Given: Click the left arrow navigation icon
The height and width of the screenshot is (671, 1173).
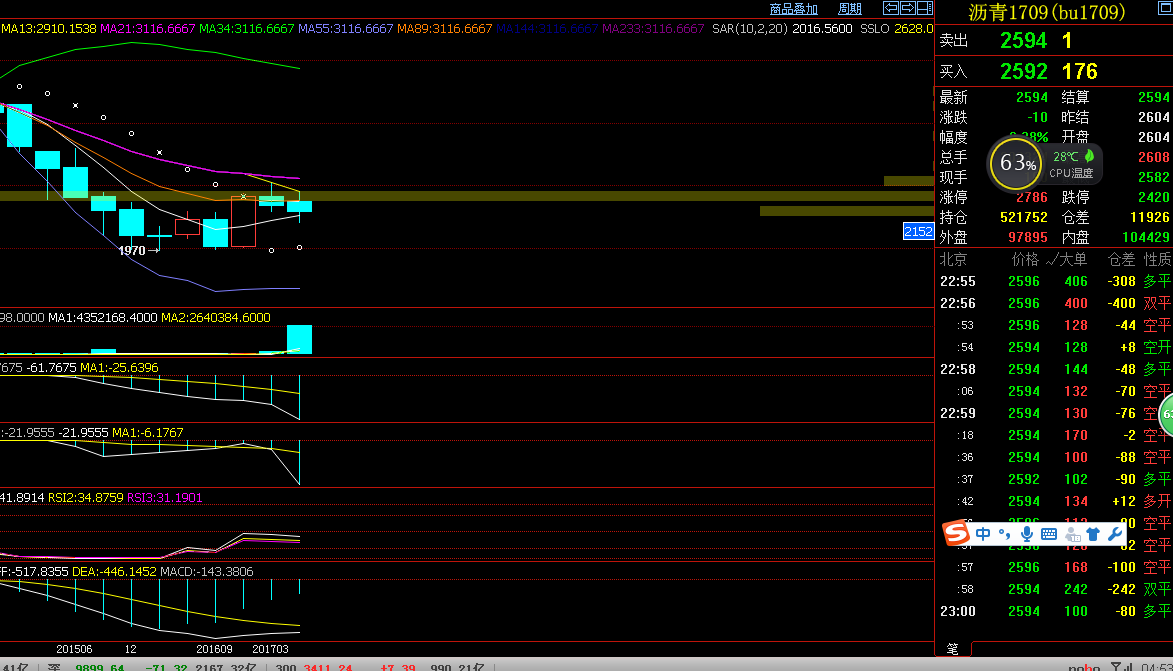Looking at the screenshot, I should pyautogui.click(x=890, y=8).
